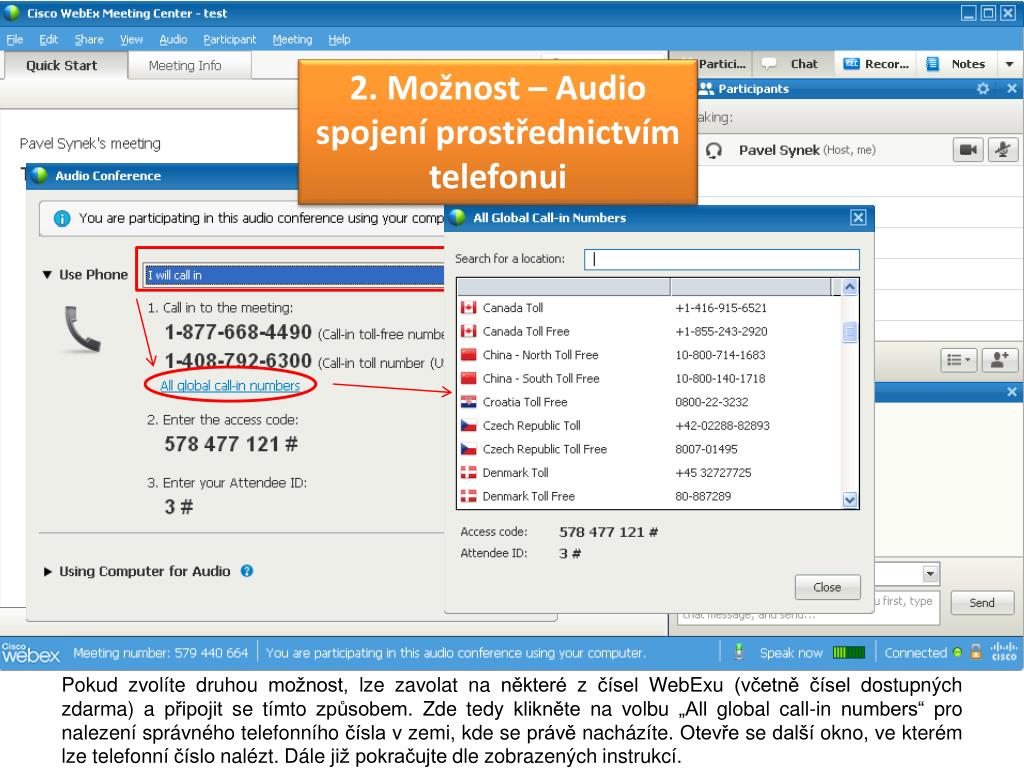1024x768 pixels.
Task: Open the Help menu
Action: [339, 39]
